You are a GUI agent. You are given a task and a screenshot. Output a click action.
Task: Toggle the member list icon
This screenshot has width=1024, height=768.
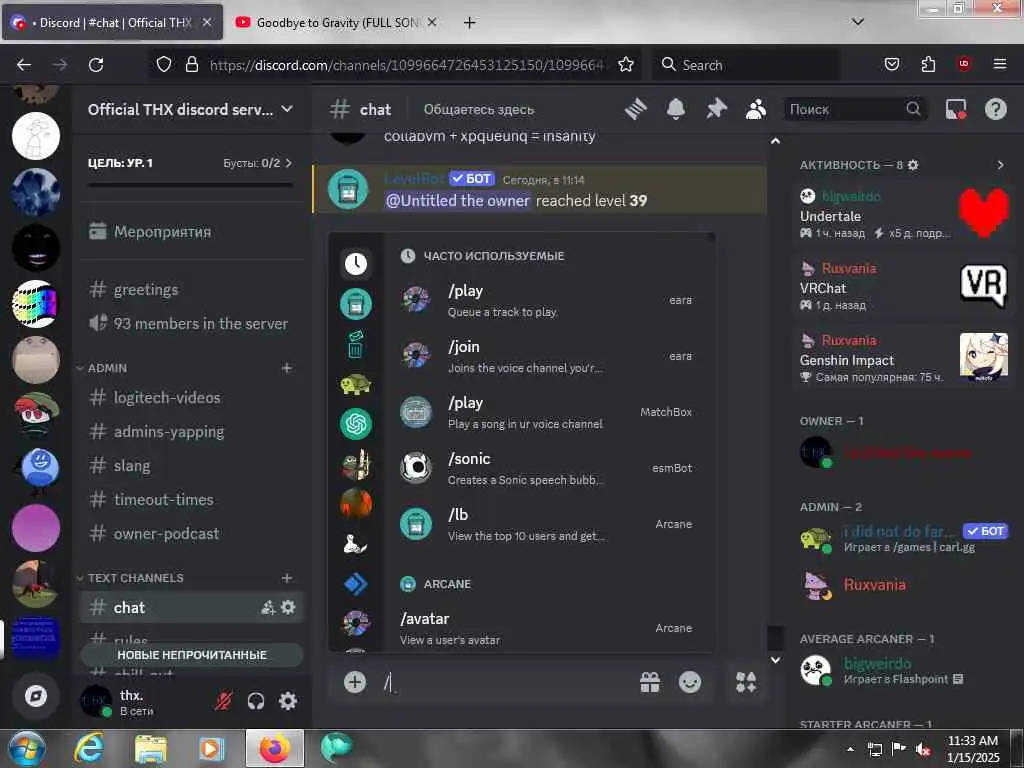(x=756, y=109)
